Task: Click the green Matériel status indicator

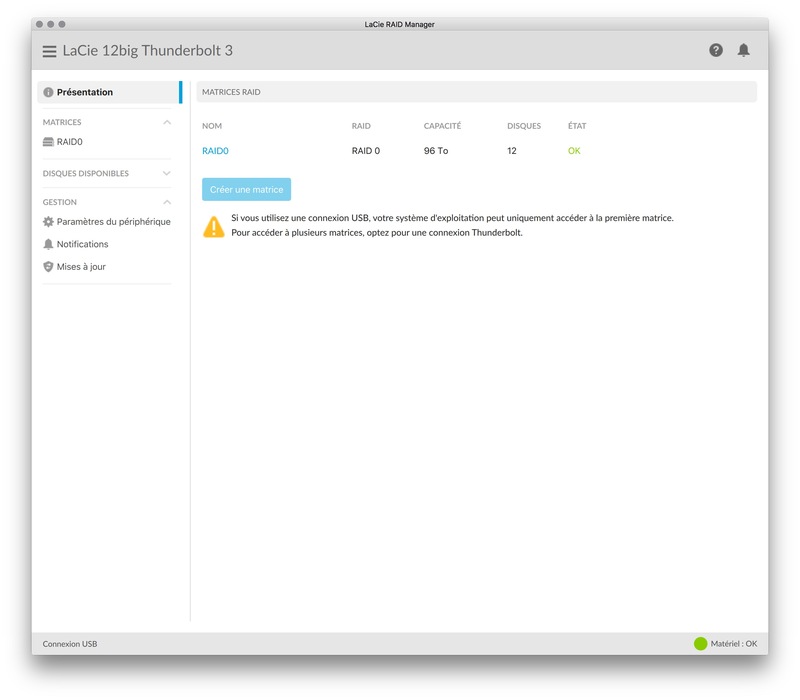Action: click(x=701, y=644)
